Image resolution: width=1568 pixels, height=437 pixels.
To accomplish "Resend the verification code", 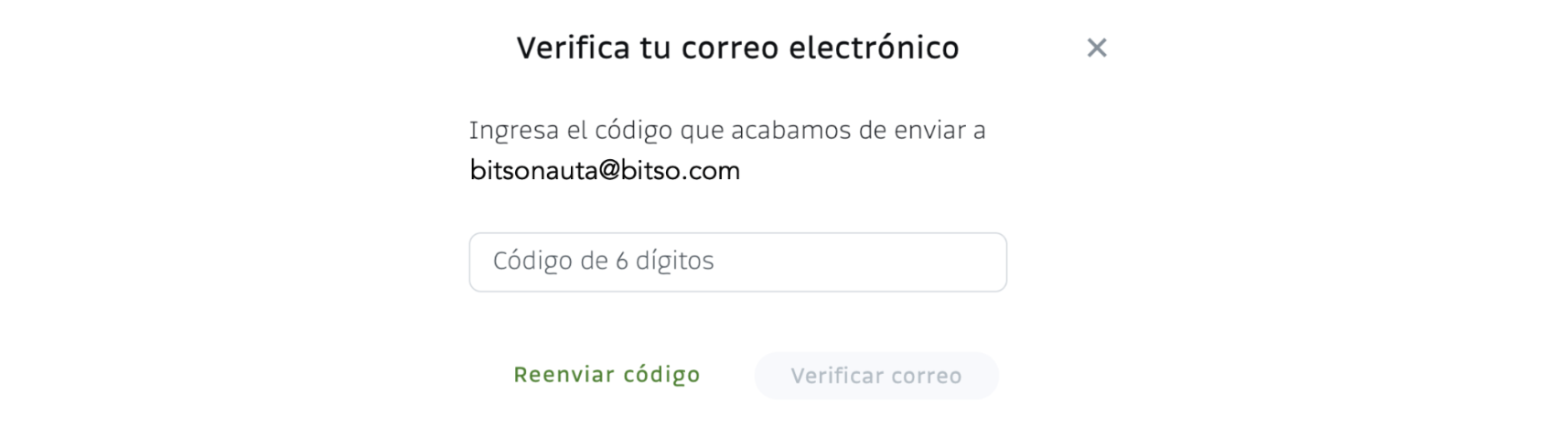I will pyautogui.click(x=607, y=375).
